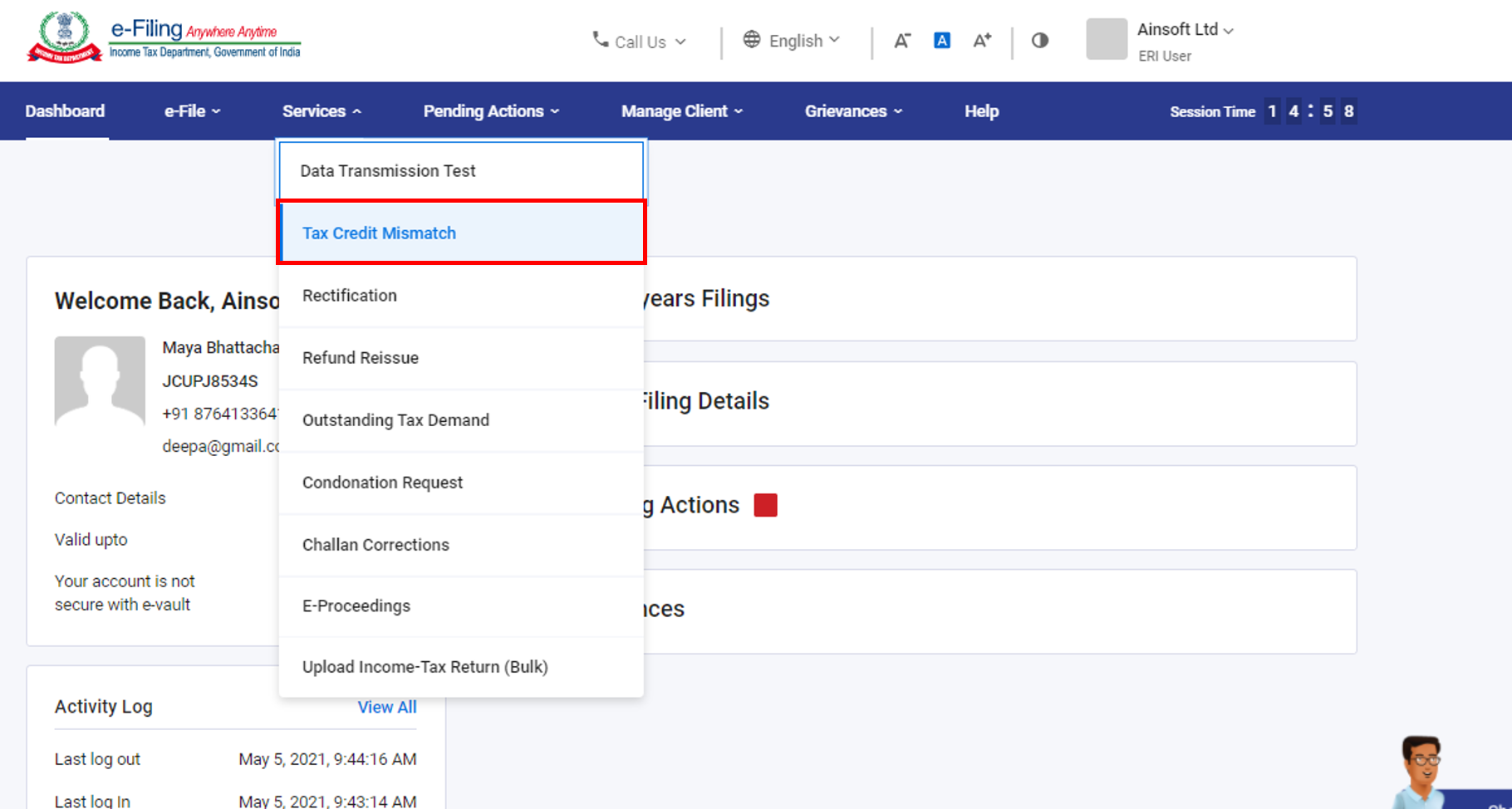Screen dimensions: 1512x809
Task: Toggle the high contrast mode icon
Action: pyautogui.click(x=1039, y=41)
